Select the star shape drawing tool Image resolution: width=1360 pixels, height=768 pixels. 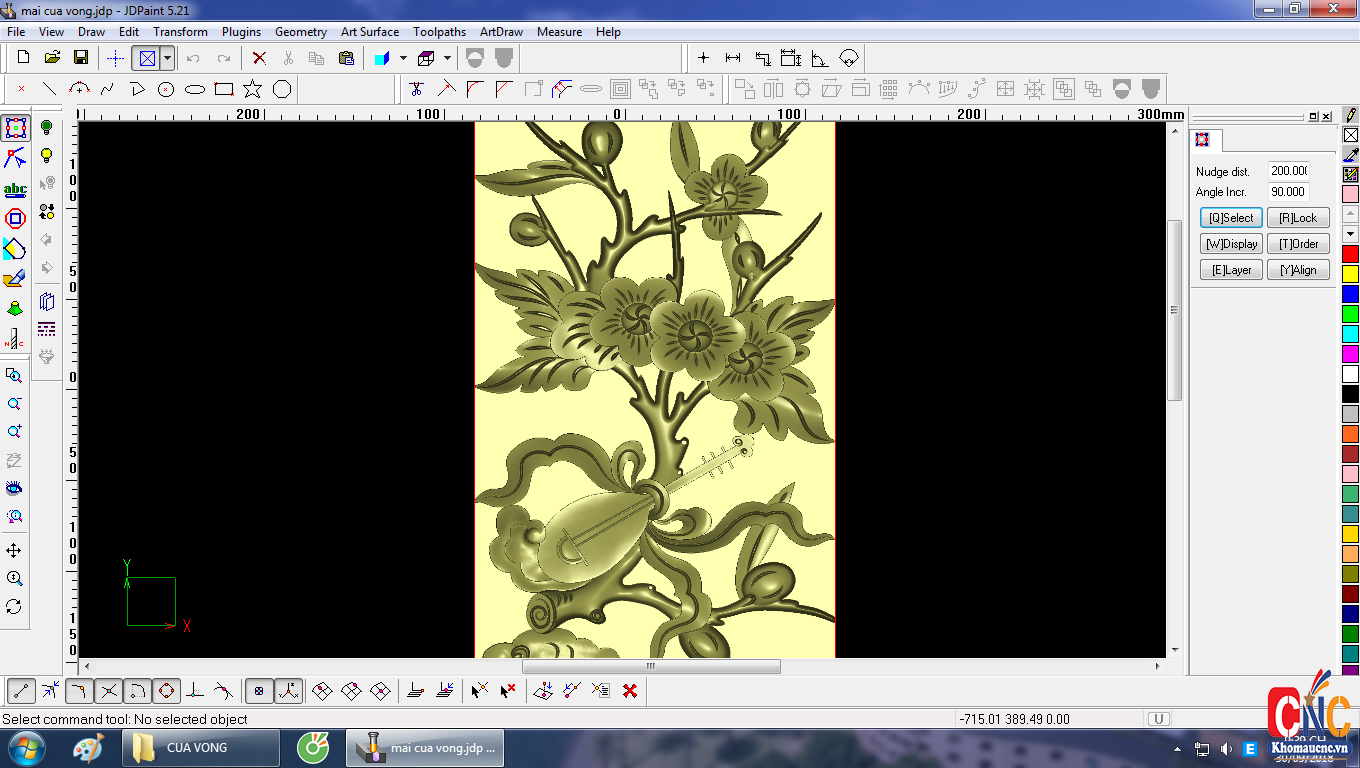[x=253, y=89]
